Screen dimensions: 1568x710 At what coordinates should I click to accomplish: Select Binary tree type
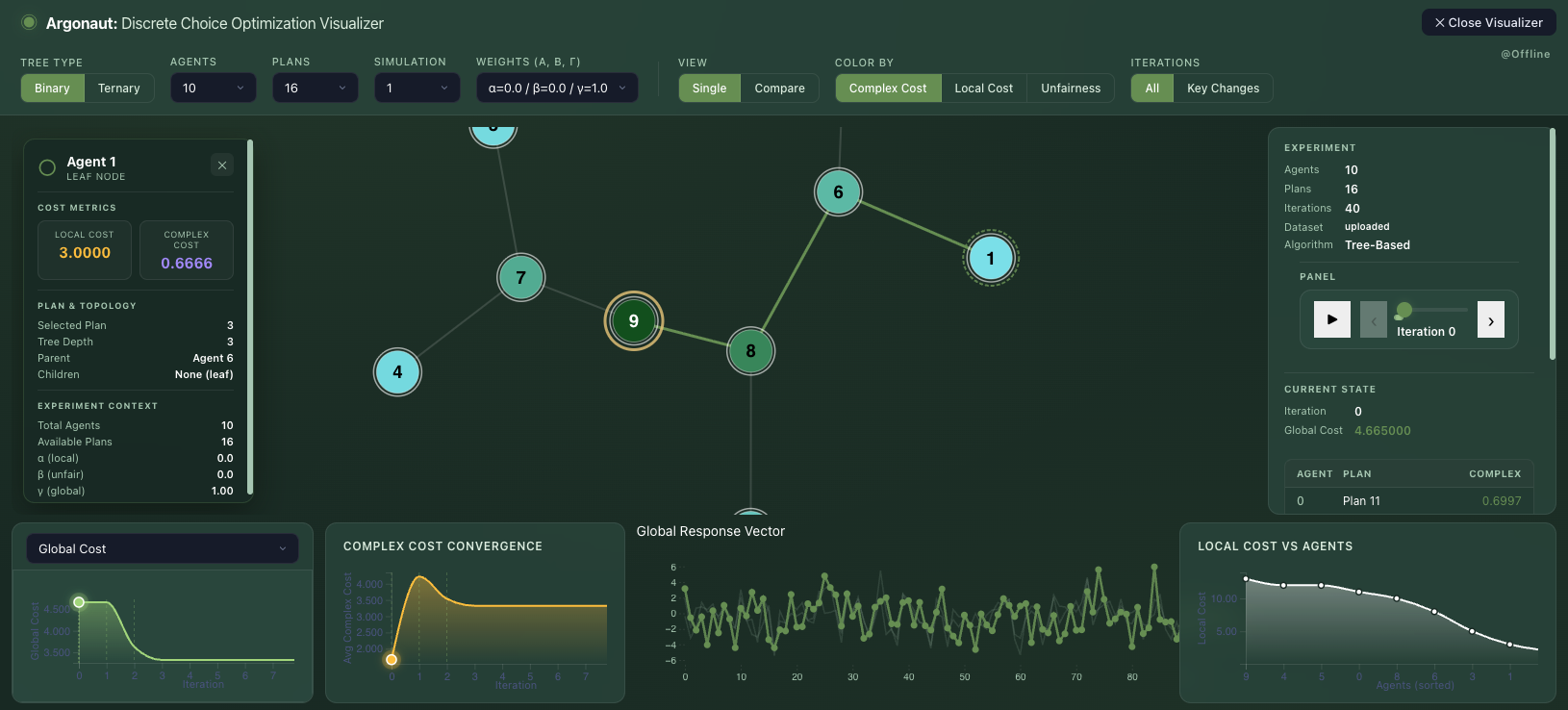pyautogui.click(x=52, y=88)
